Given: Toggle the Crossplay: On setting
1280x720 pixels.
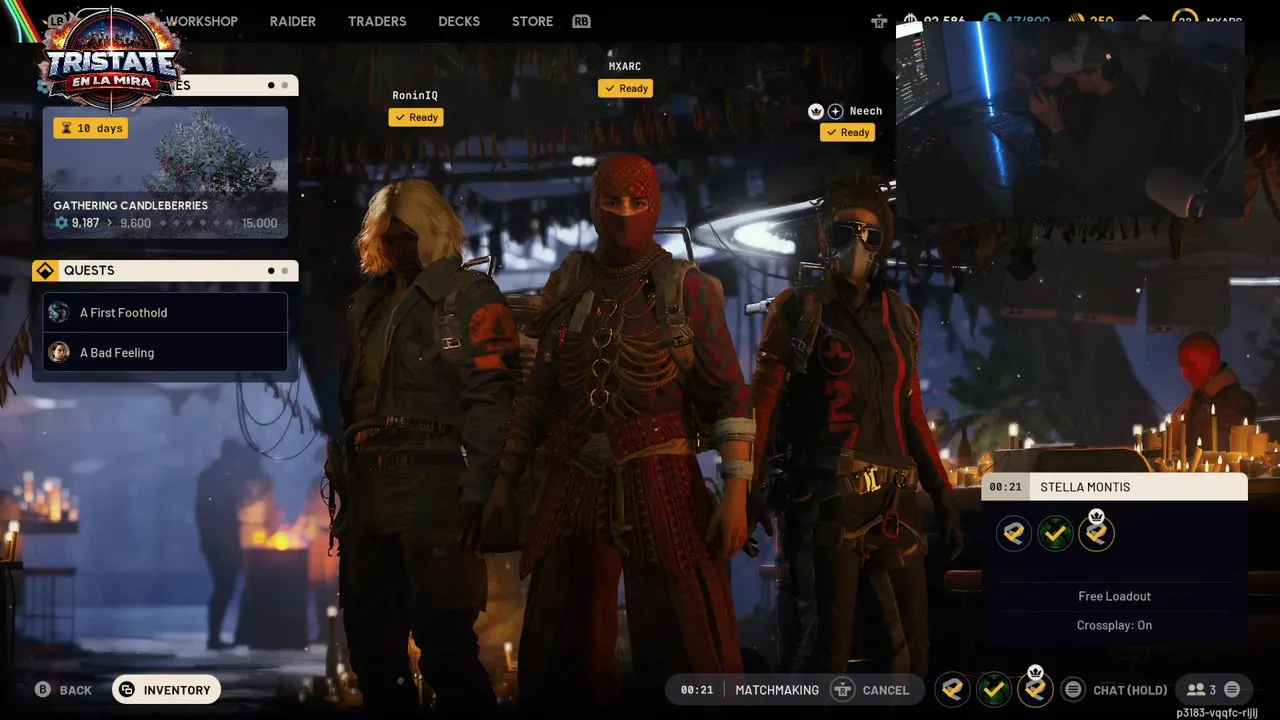Looking at the screenshot, I should (1114, 625).
